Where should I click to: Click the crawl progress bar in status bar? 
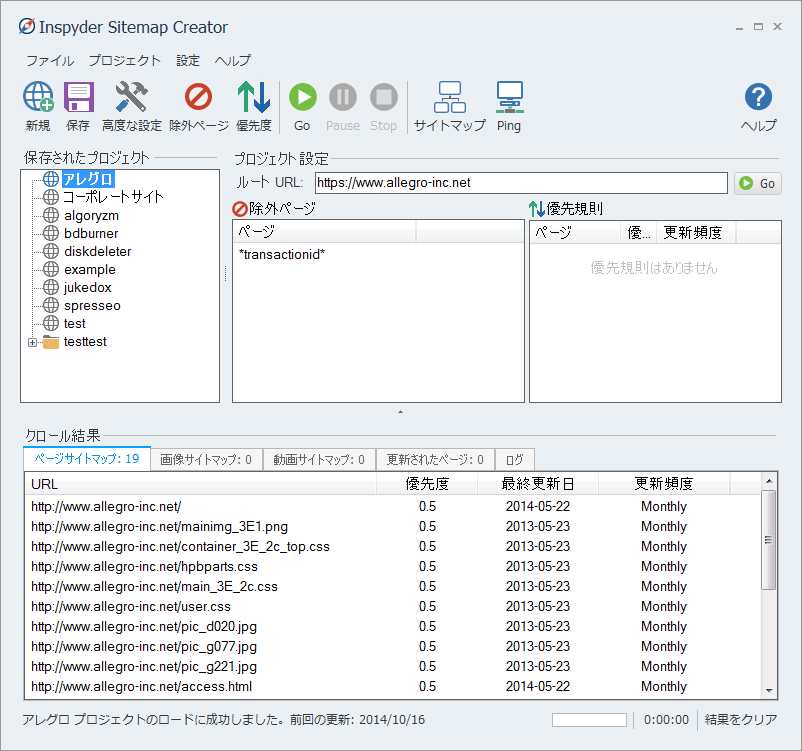[589, 720]
